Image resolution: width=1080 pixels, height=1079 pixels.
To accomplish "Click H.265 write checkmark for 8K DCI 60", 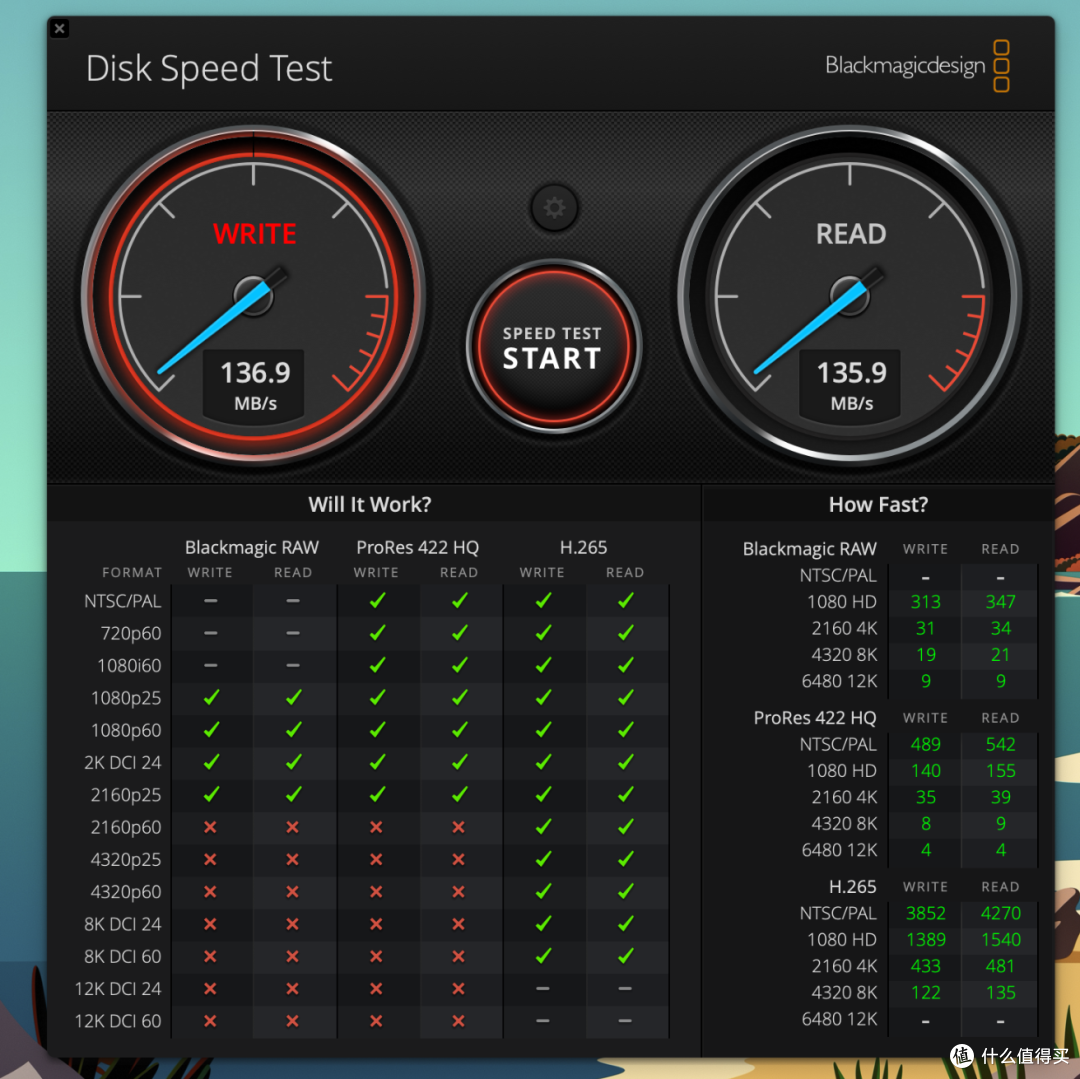I will (543, 956).
